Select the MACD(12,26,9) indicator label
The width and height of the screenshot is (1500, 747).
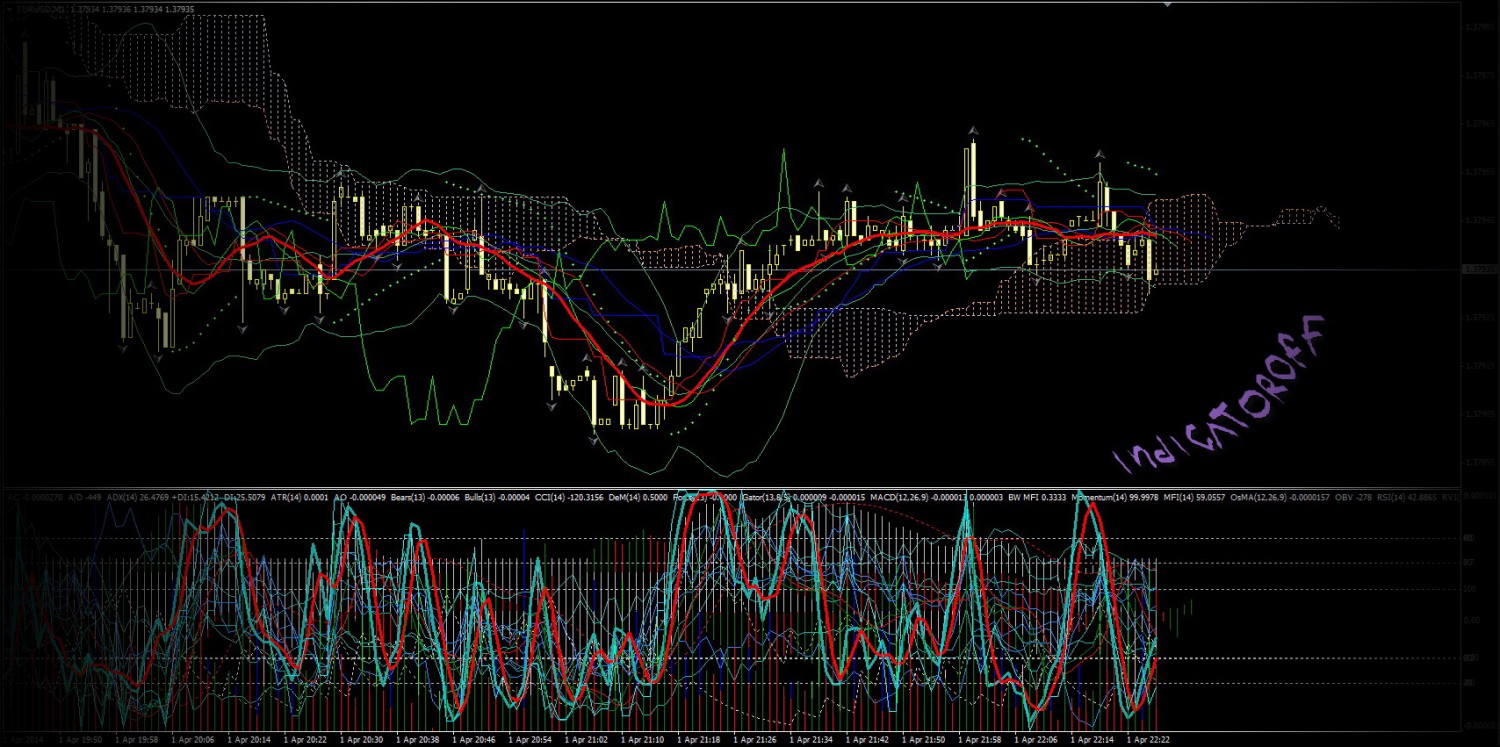click(936, 497)
